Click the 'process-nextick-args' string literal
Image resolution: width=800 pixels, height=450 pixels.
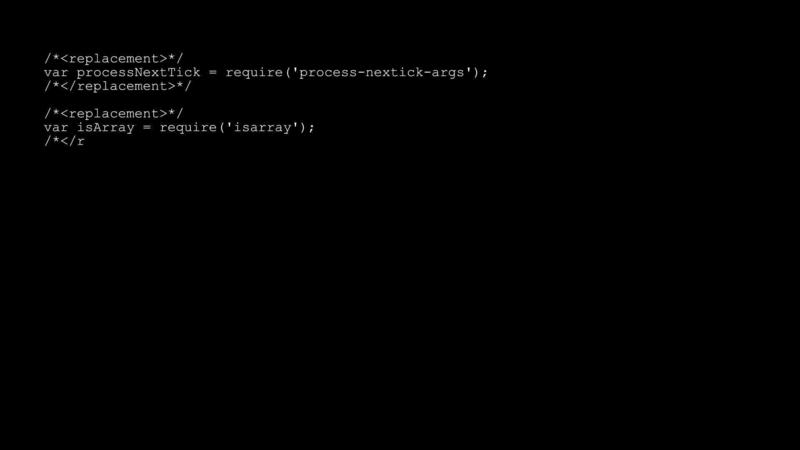pyautogui.click(x=382, y=72)
